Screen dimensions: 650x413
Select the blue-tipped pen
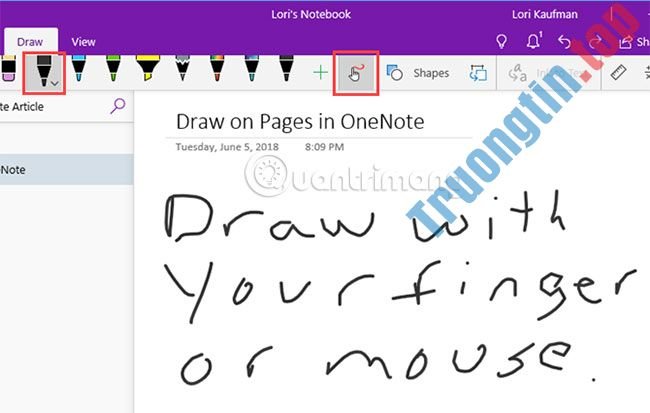pyautogui.click(x=78, y=69)
